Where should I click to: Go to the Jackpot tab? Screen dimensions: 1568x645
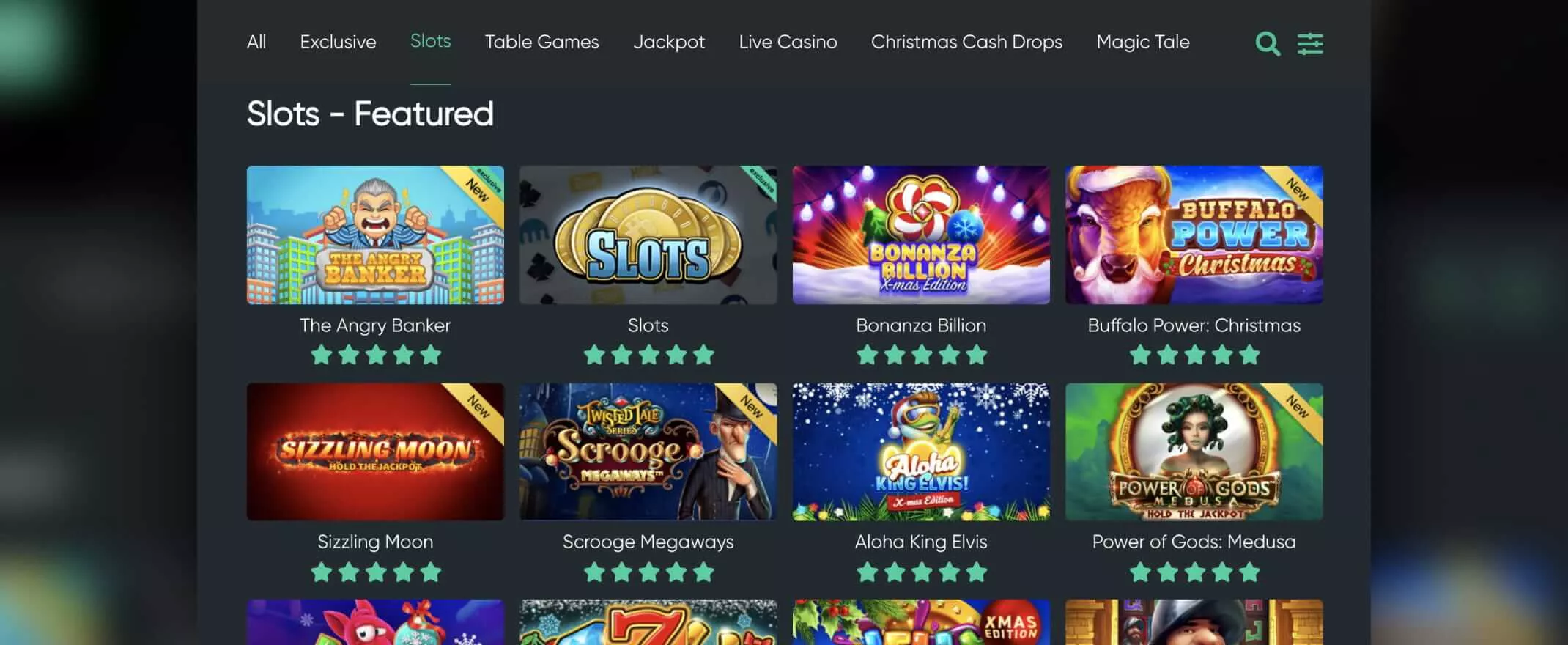coord(669,42)
